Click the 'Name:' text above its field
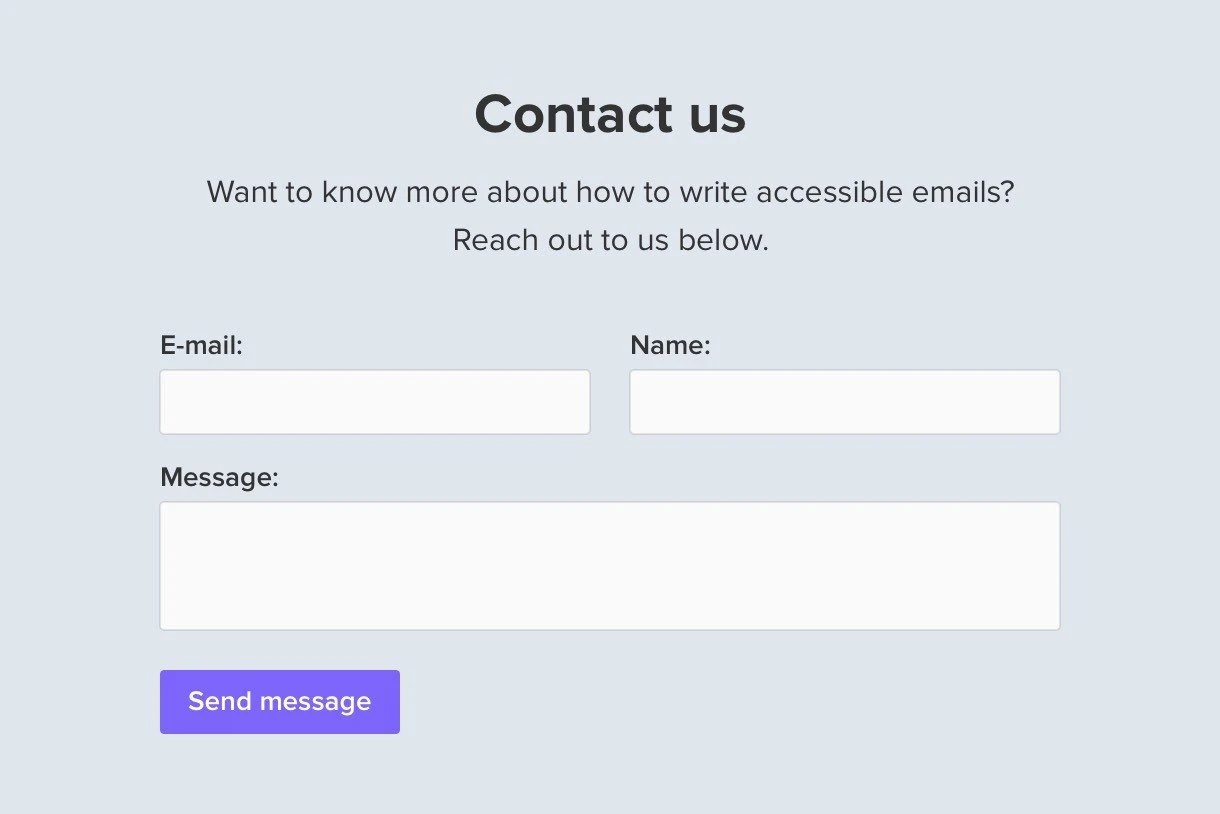1220x814 pixels. [x=670, y=344]
